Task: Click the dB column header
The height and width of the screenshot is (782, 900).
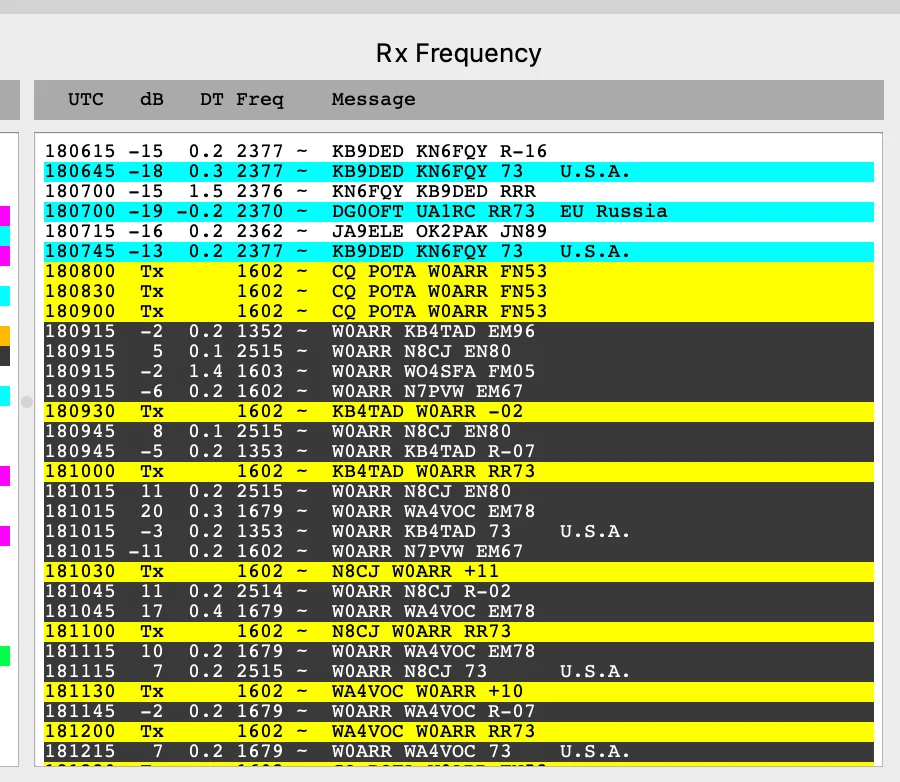Action: click(x=152, y=99)
